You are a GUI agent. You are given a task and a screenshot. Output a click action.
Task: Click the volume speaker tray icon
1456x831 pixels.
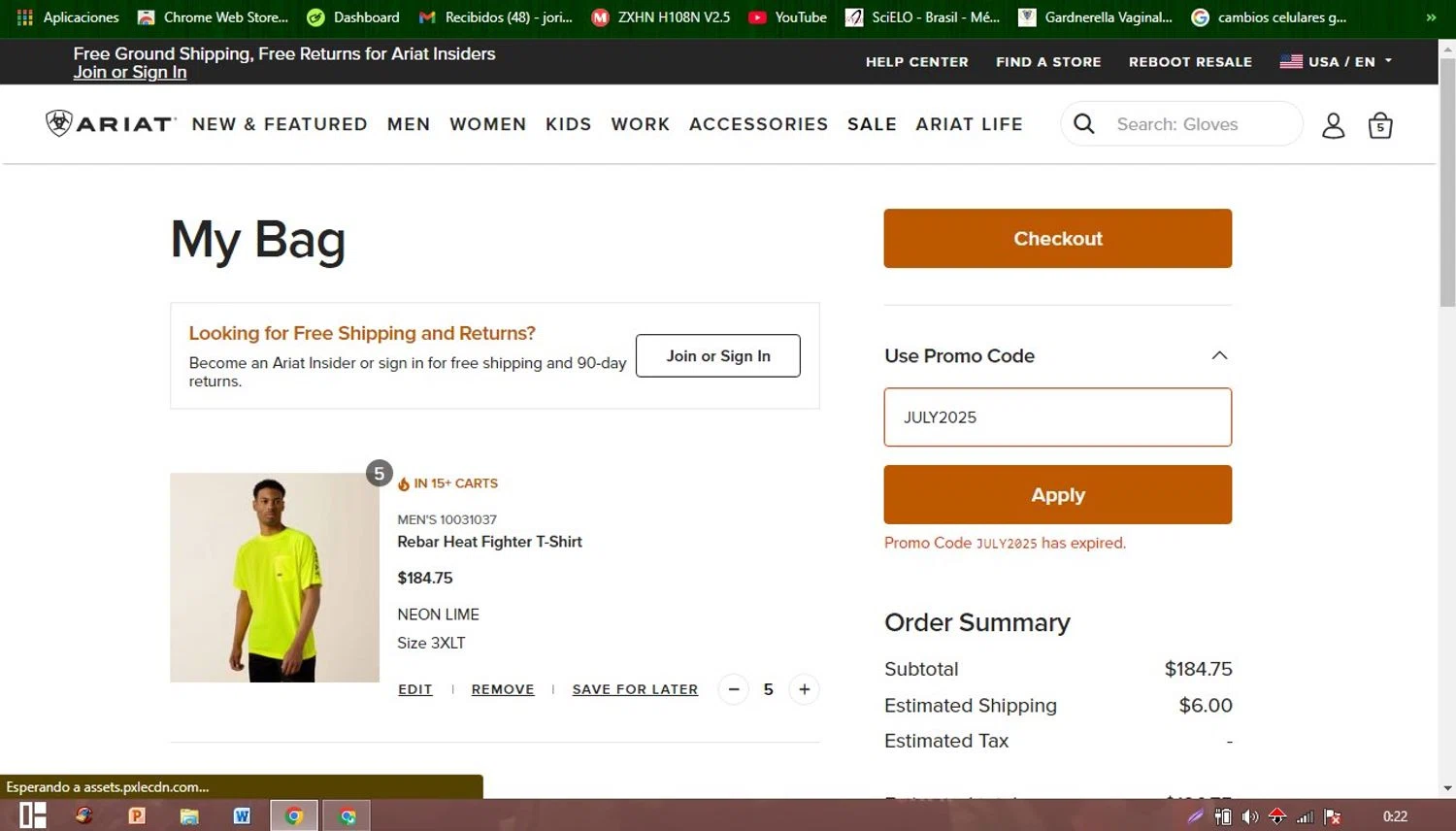pos(1250,816)
